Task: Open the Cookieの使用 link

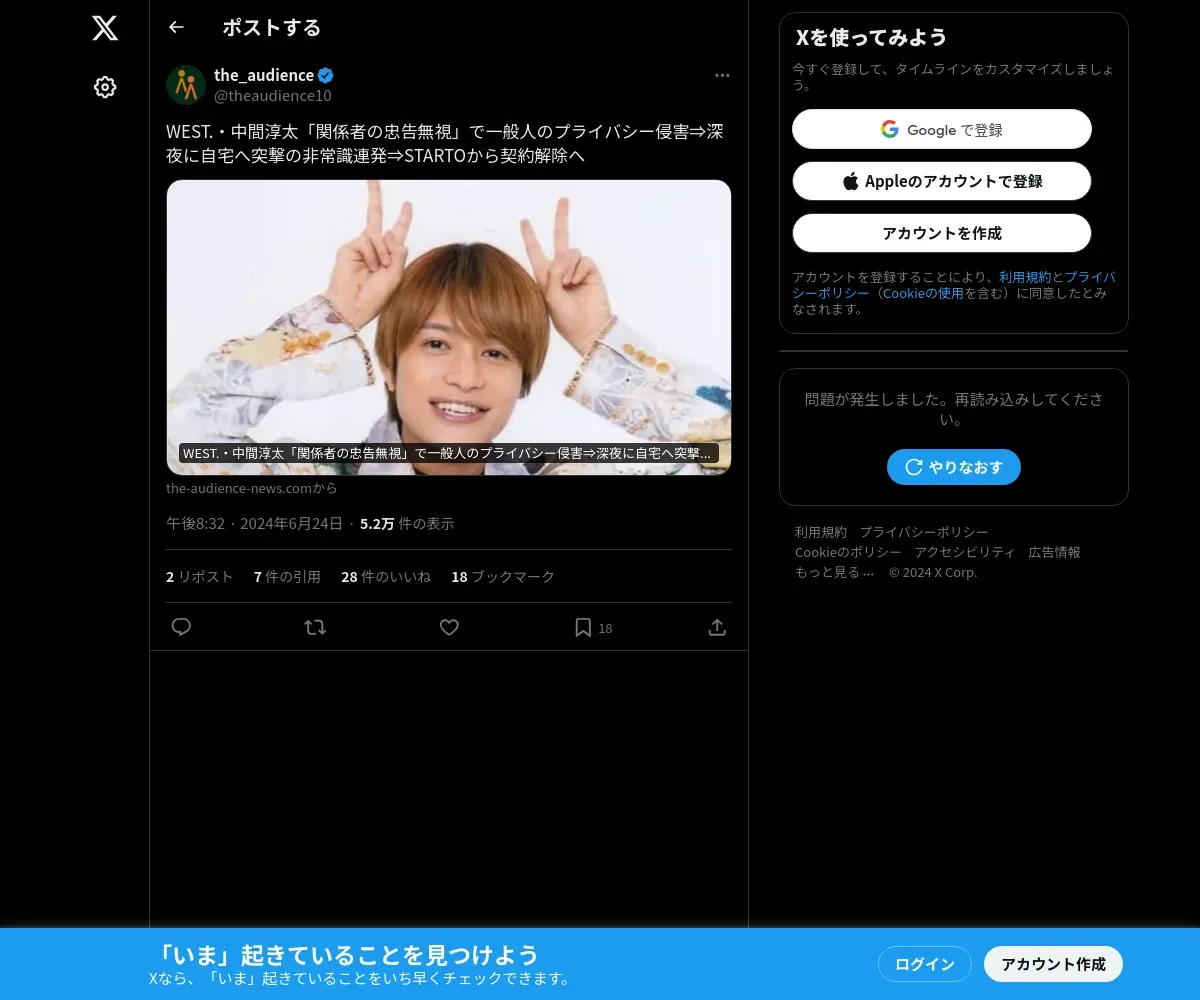Action: click(923, 293)
